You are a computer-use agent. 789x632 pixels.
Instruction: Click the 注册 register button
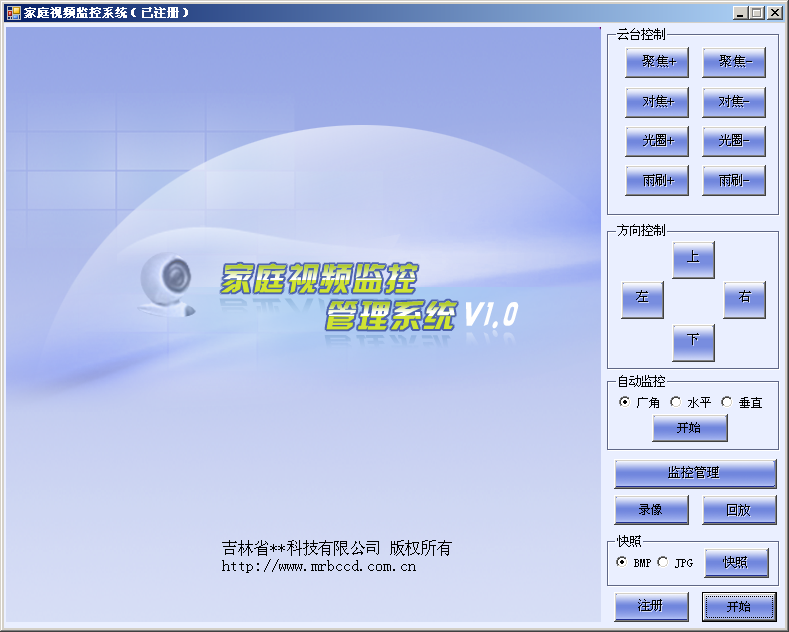651,606
